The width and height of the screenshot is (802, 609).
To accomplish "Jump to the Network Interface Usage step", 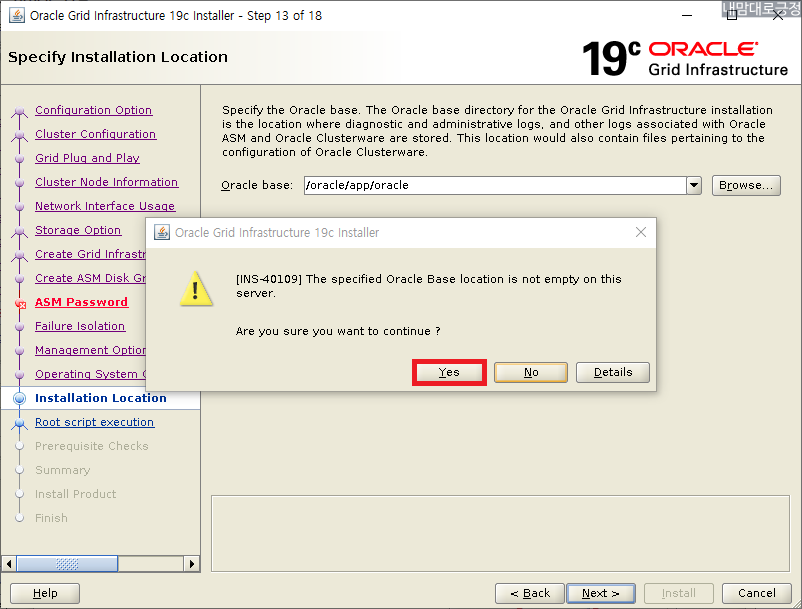I will [105, 206].
